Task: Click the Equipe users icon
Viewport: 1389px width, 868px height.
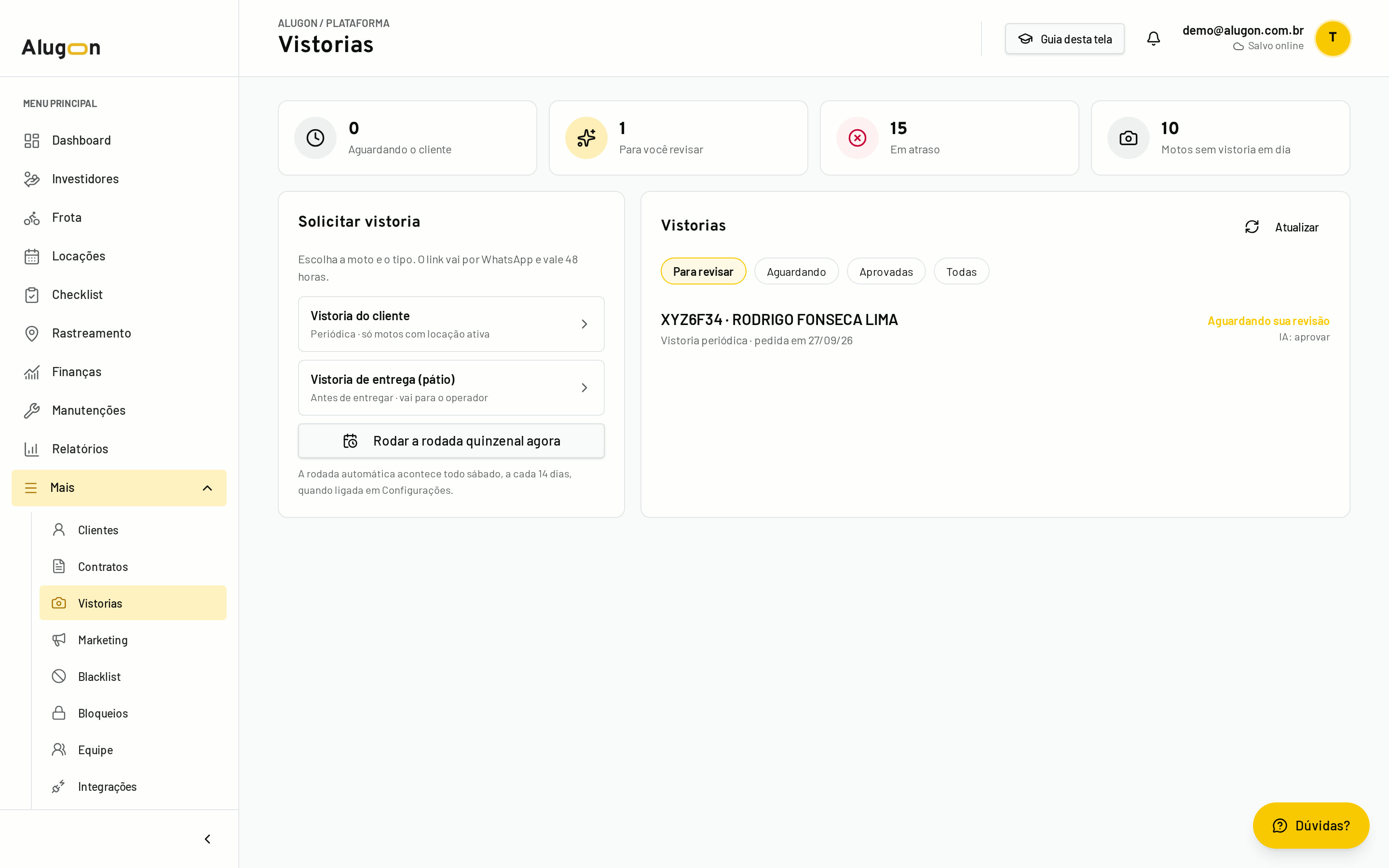Action: pyautogui.click(x=58, y=750)
